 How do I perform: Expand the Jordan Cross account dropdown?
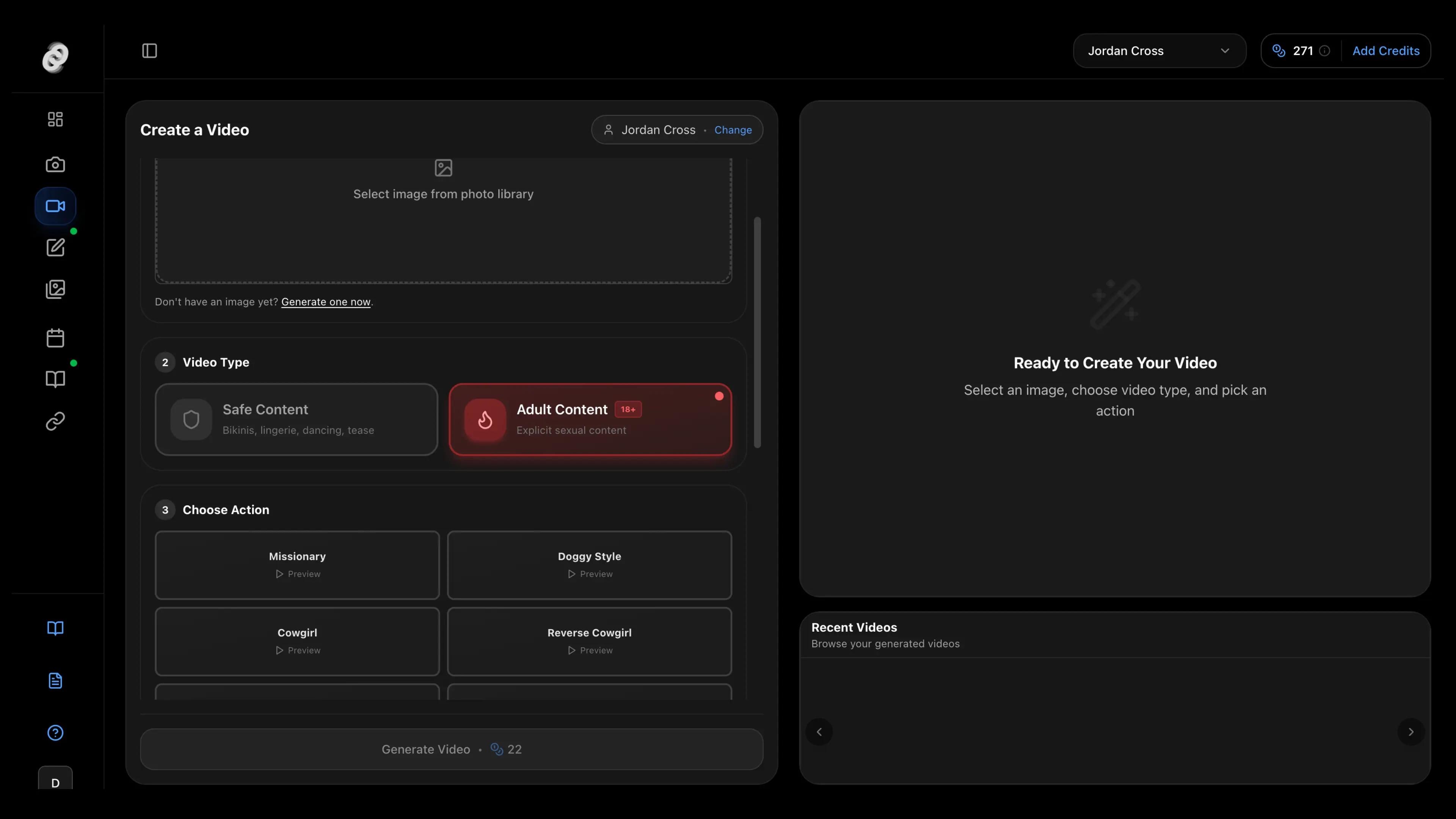coord(1159,51)
